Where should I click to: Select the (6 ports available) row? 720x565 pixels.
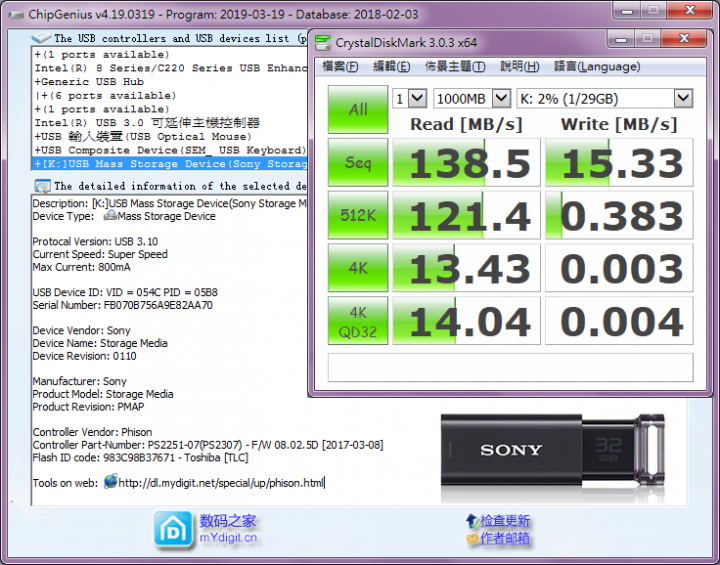pos(105,96)
